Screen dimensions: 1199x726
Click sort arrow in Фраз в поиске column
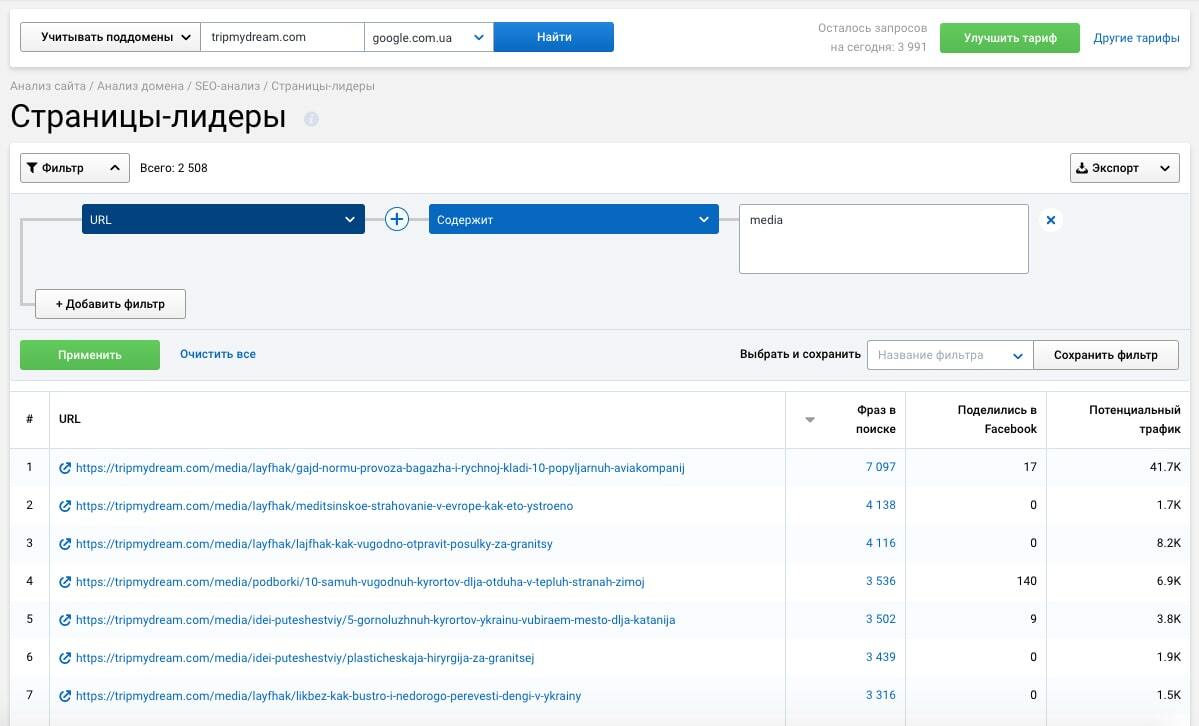(810, 420)
